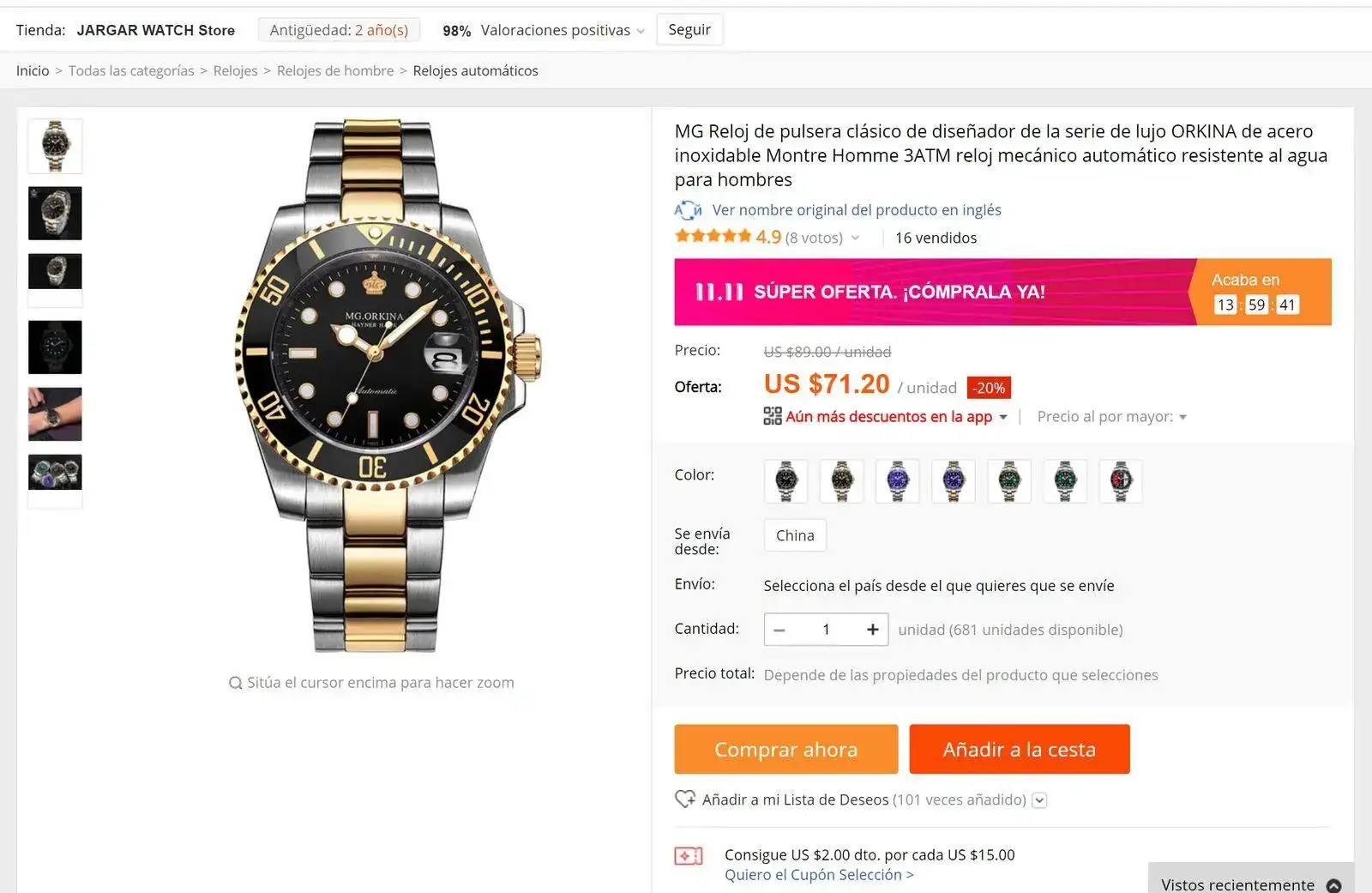The image size is (1372, 893).
Task: Pick the red and black watch color
Action: pyautogui.click(x=1121, y=480)
